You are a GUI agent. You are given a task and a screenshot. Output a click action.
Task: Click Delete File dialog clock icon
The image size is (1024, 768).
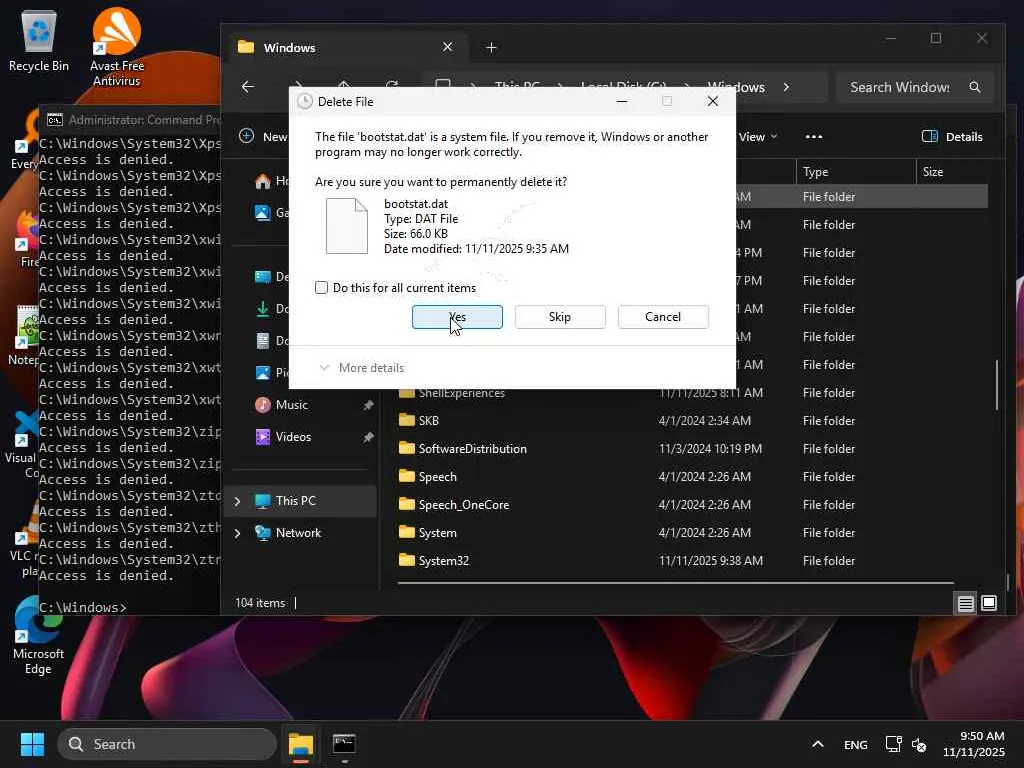(304, 101)
